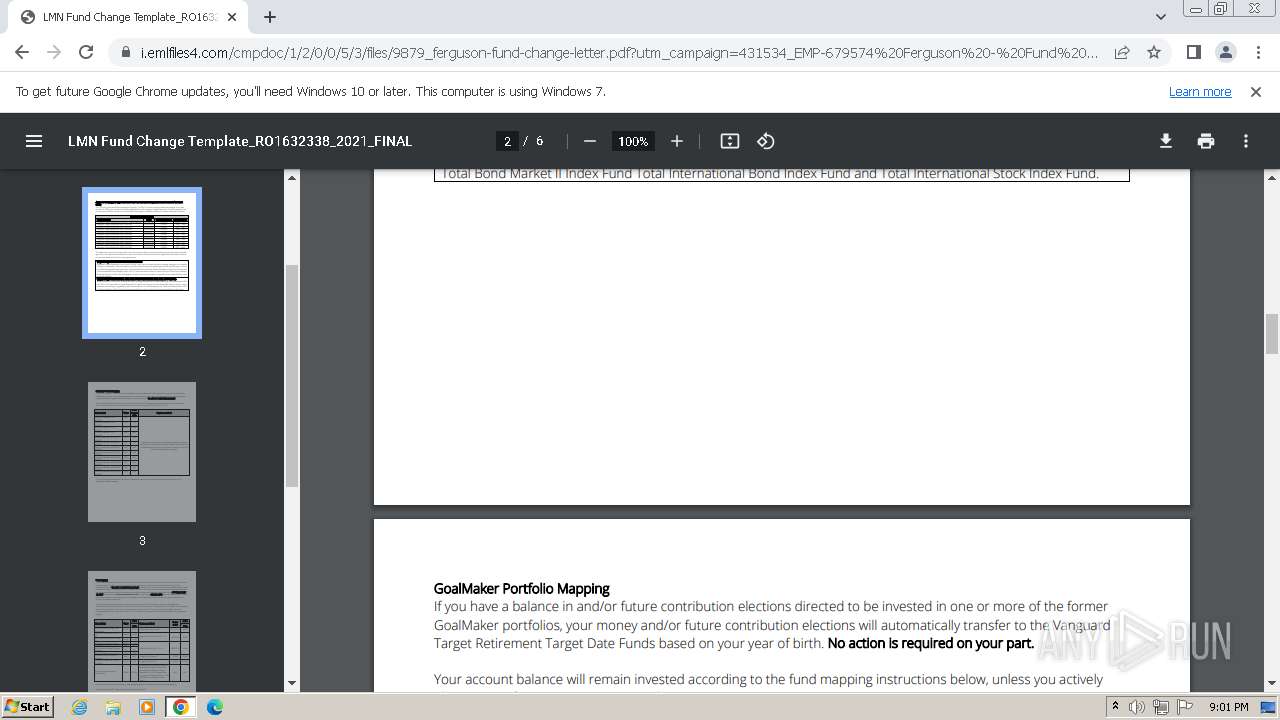The image size is (1280, 720).
Task: Click the document scrollbar down arrow
Action: [x=1272, y=684]
